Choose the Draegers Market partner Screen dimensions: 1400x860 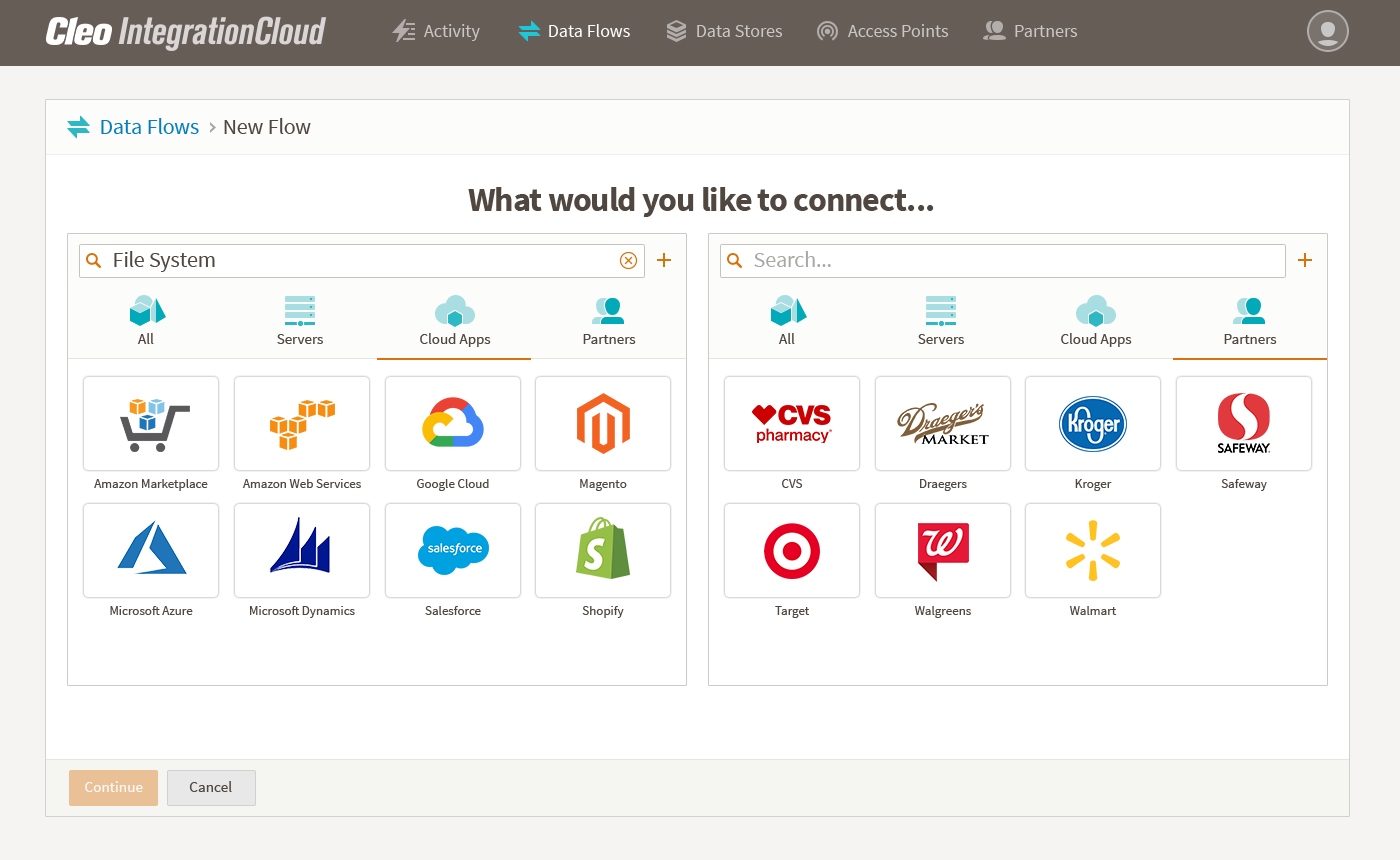943,423
